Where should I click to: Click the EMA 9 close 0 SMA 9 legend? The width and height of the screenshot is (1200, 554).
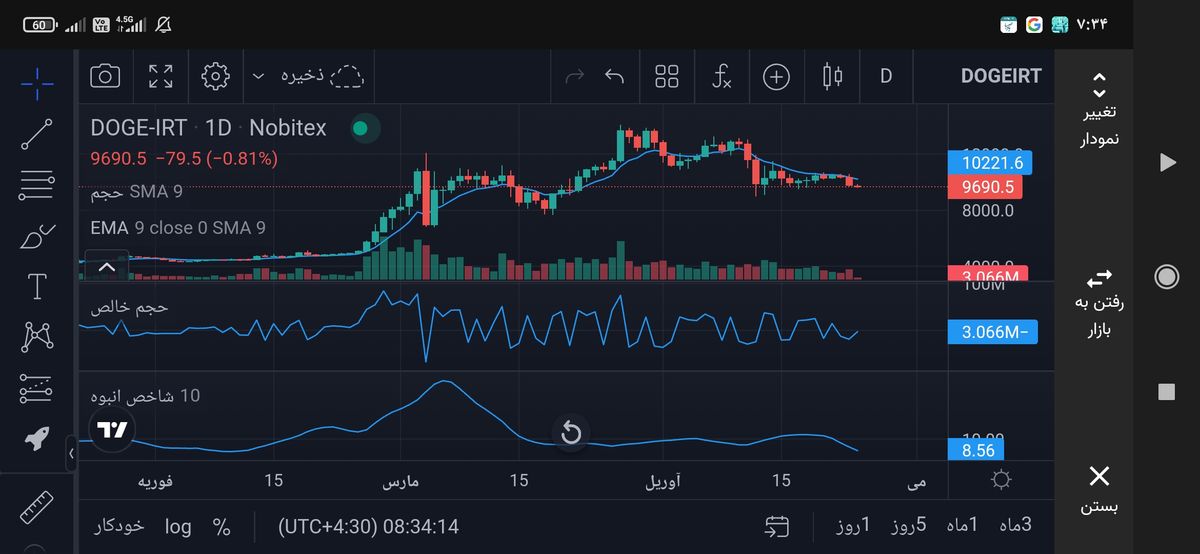pos(177,228)
